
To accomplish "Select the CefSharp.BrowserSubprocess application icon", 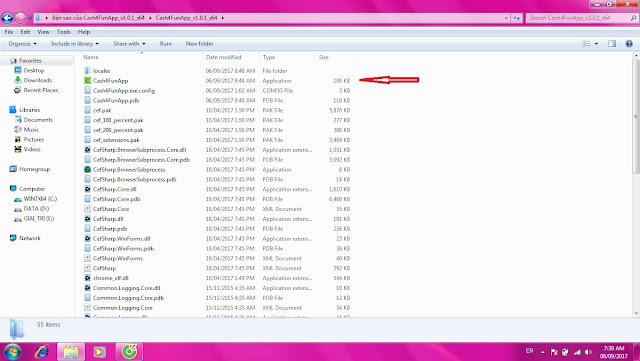I will point(87,169).
